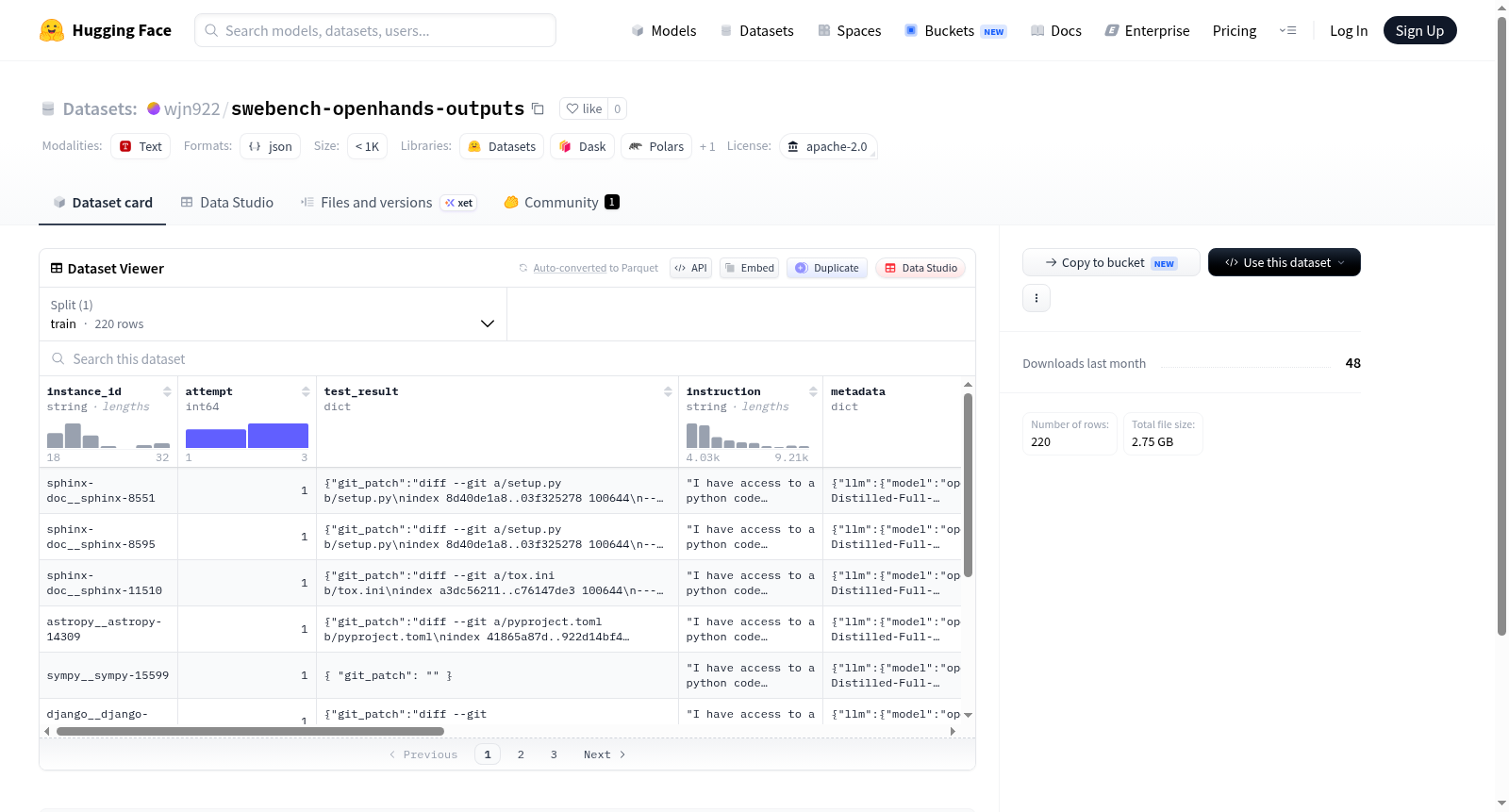Viewport: 1509px width, 812px height.
Task: Click the Duplicate button
Action: click(827, 268)
